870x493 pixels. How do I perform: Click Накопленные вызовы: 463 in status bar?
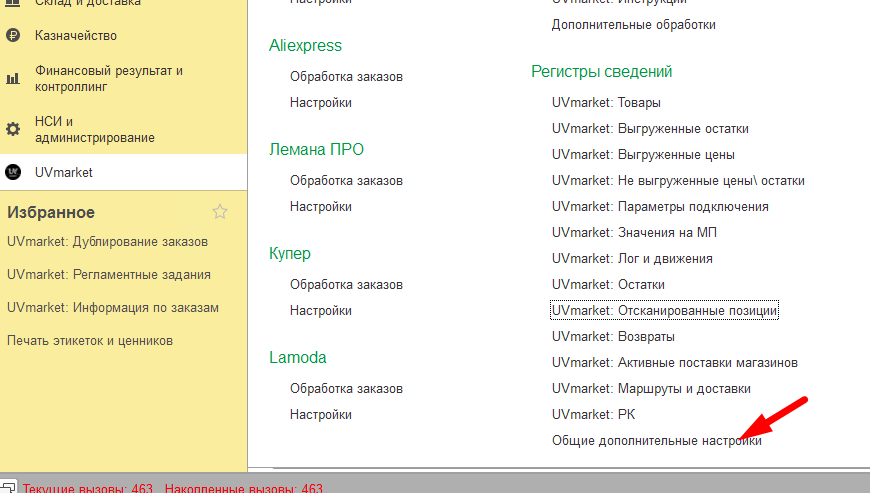[244, 488]
